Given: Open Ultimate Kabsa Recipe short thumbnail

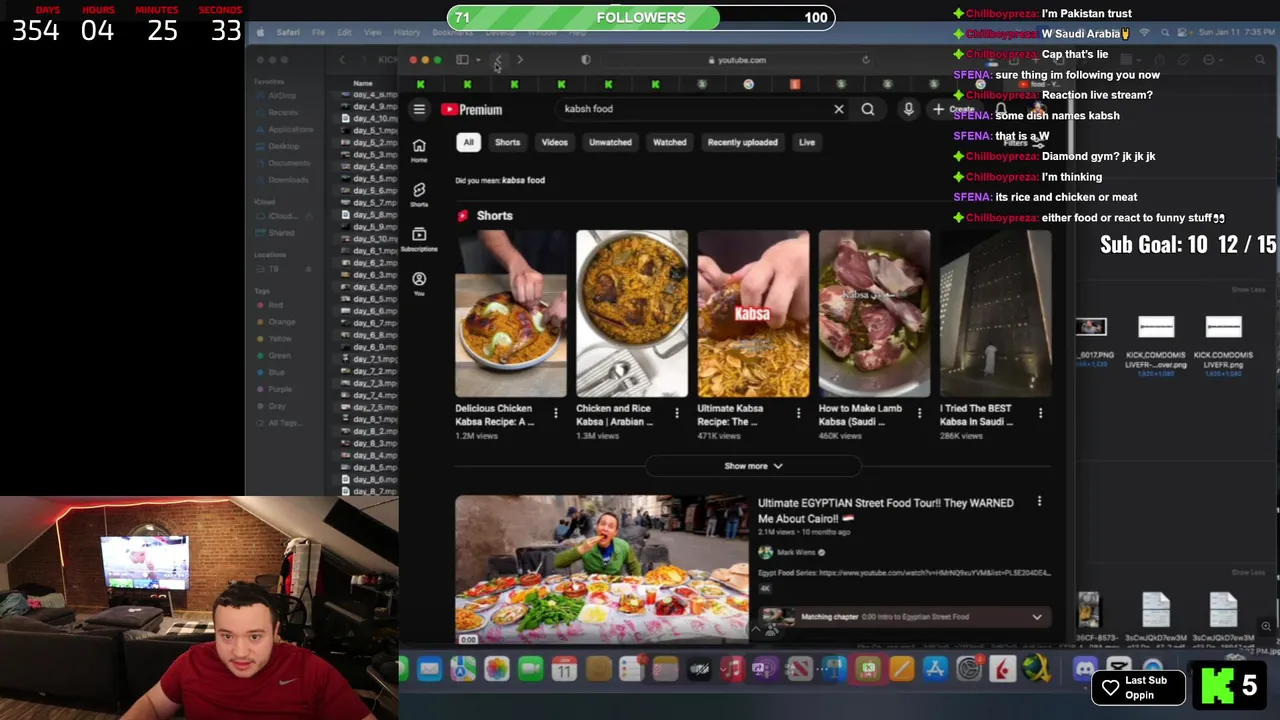Looking at the screenshot, I should coord(753,314).
